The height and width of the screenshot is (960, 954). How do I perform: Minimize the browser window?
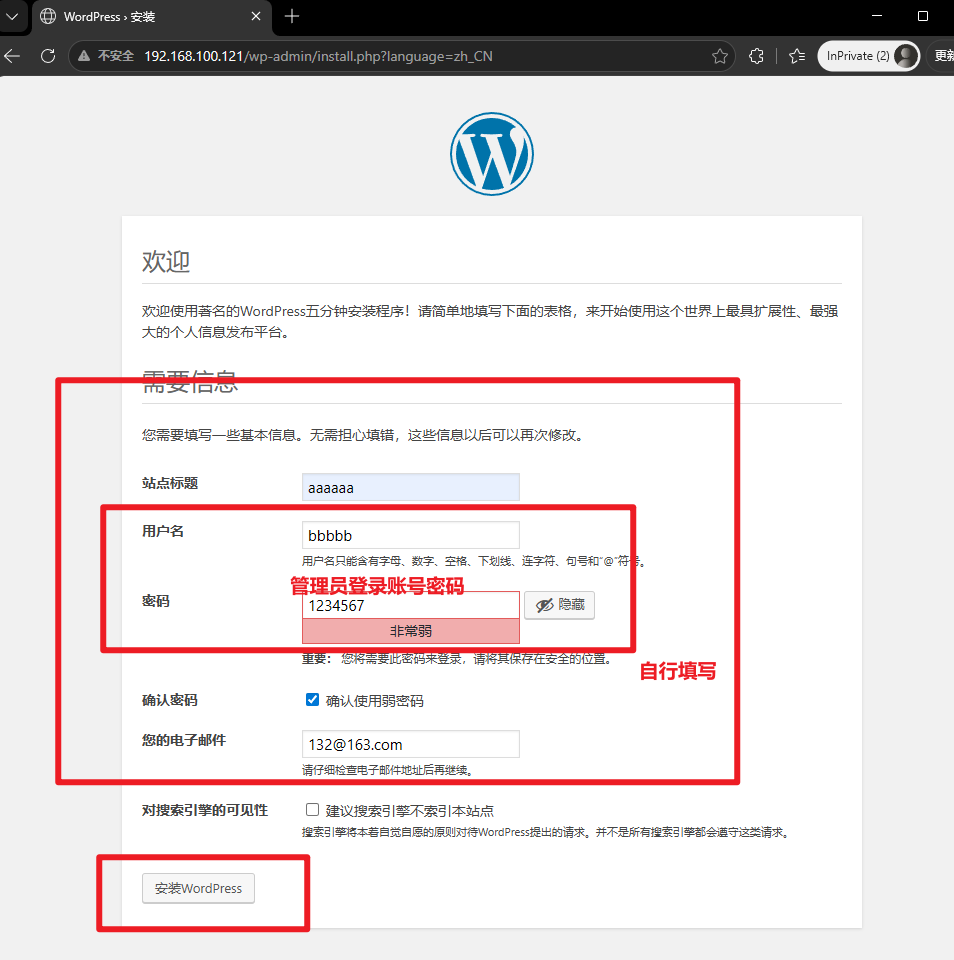[877, 17]
